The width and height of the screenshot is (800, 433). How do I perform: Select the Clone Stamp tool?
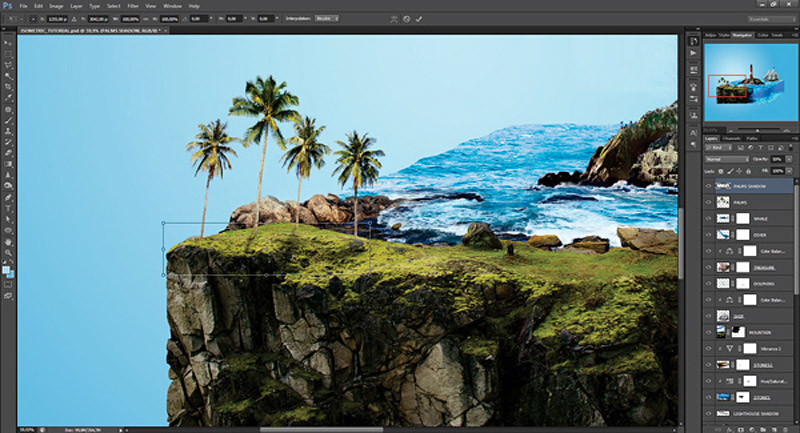coord(8,131)
